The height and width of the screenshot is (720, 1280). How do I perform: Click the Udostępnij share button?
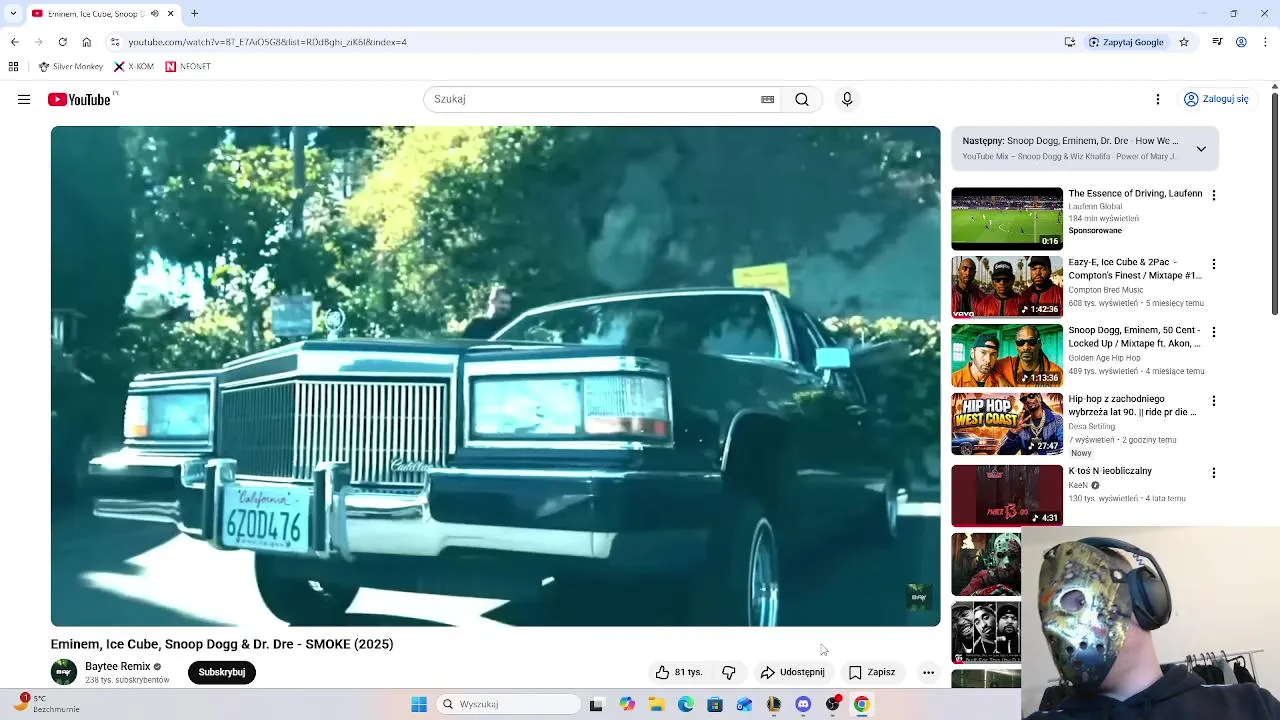[792, 672]
